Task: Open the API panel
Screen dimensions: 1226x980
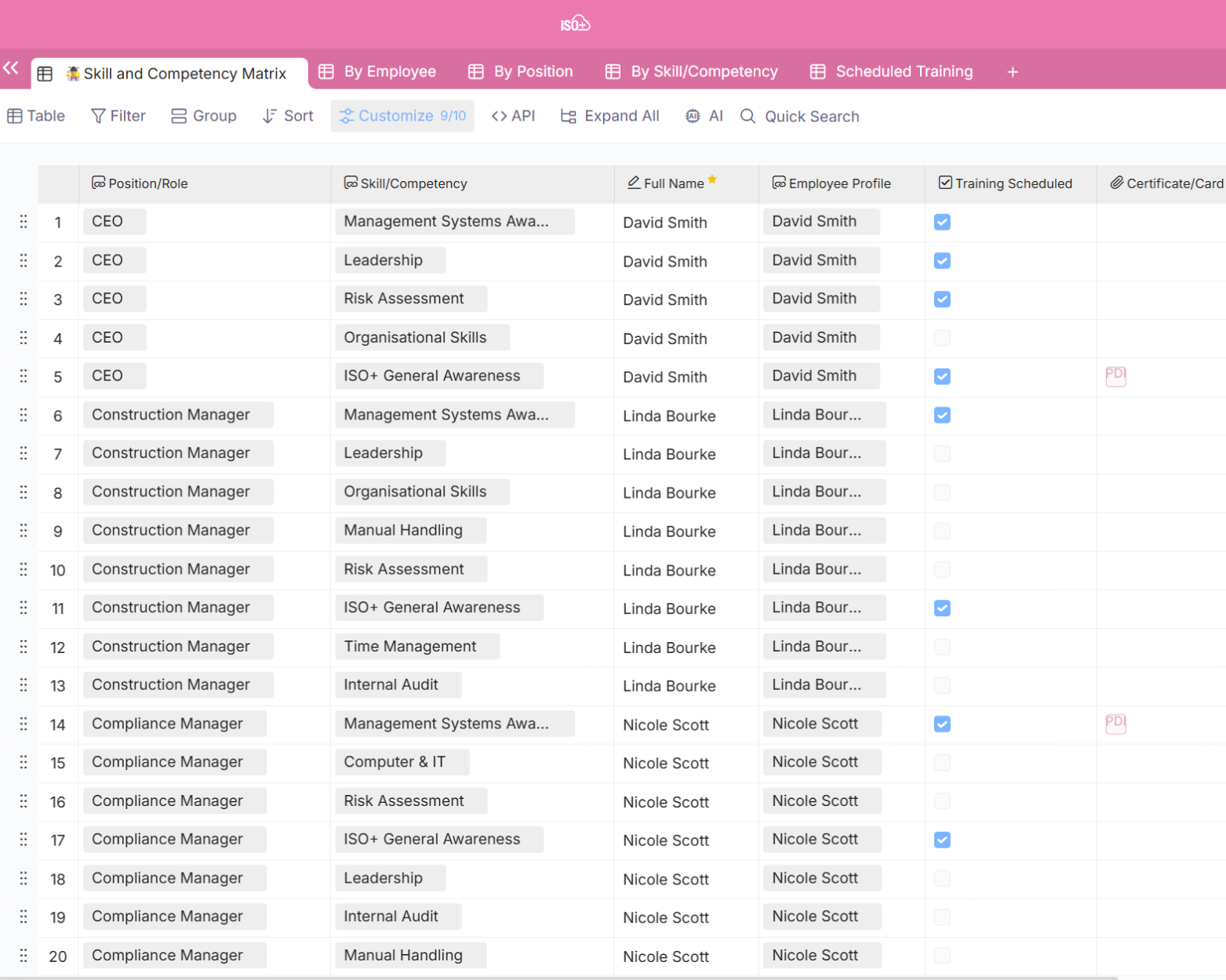Action: (513, 116)
